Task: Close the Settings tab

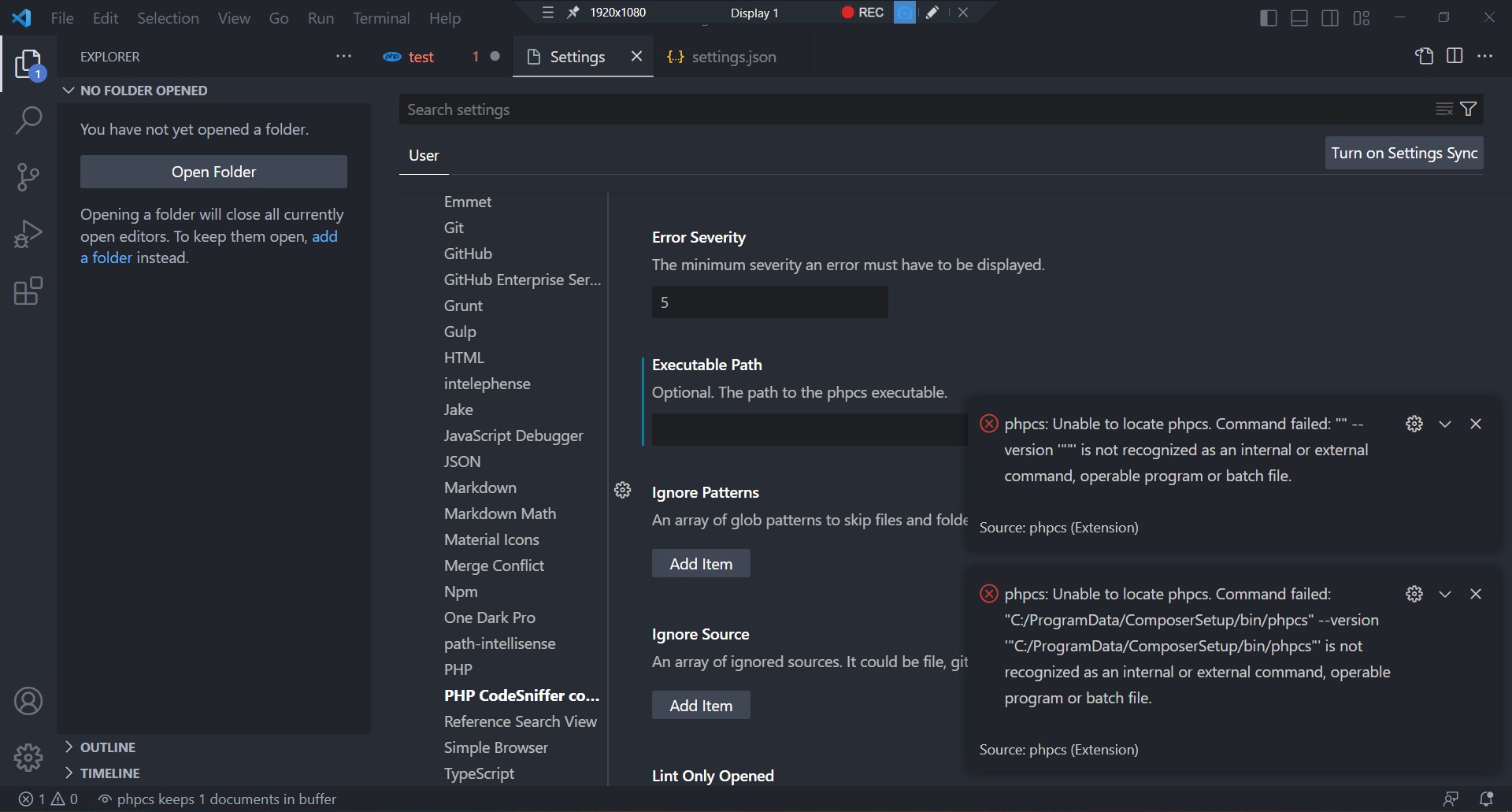Action: coord(637,56)
